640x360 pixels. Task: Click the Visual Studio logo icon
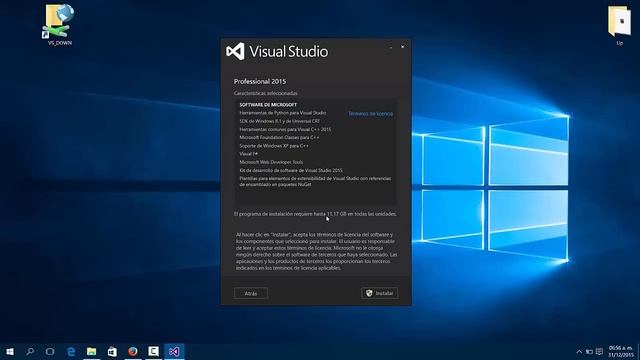coord(236,51)
